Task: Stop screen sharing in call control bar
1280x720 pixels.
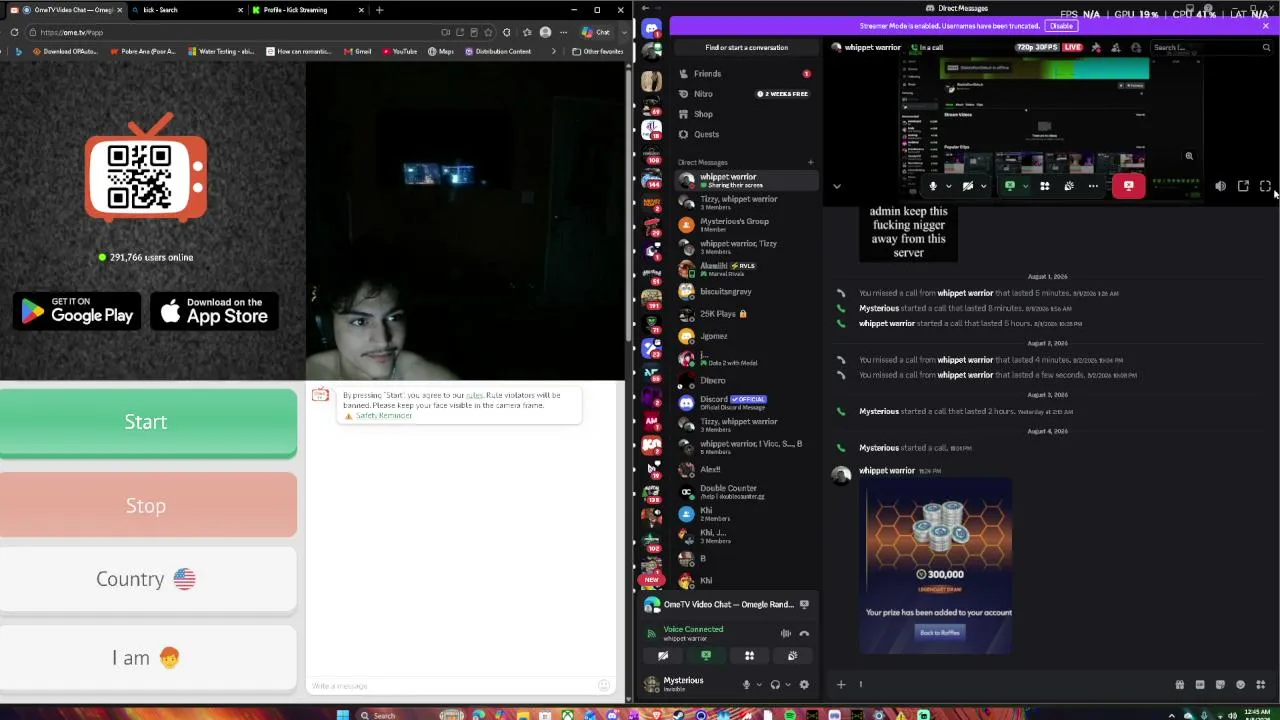Action: pos(1010,186)
